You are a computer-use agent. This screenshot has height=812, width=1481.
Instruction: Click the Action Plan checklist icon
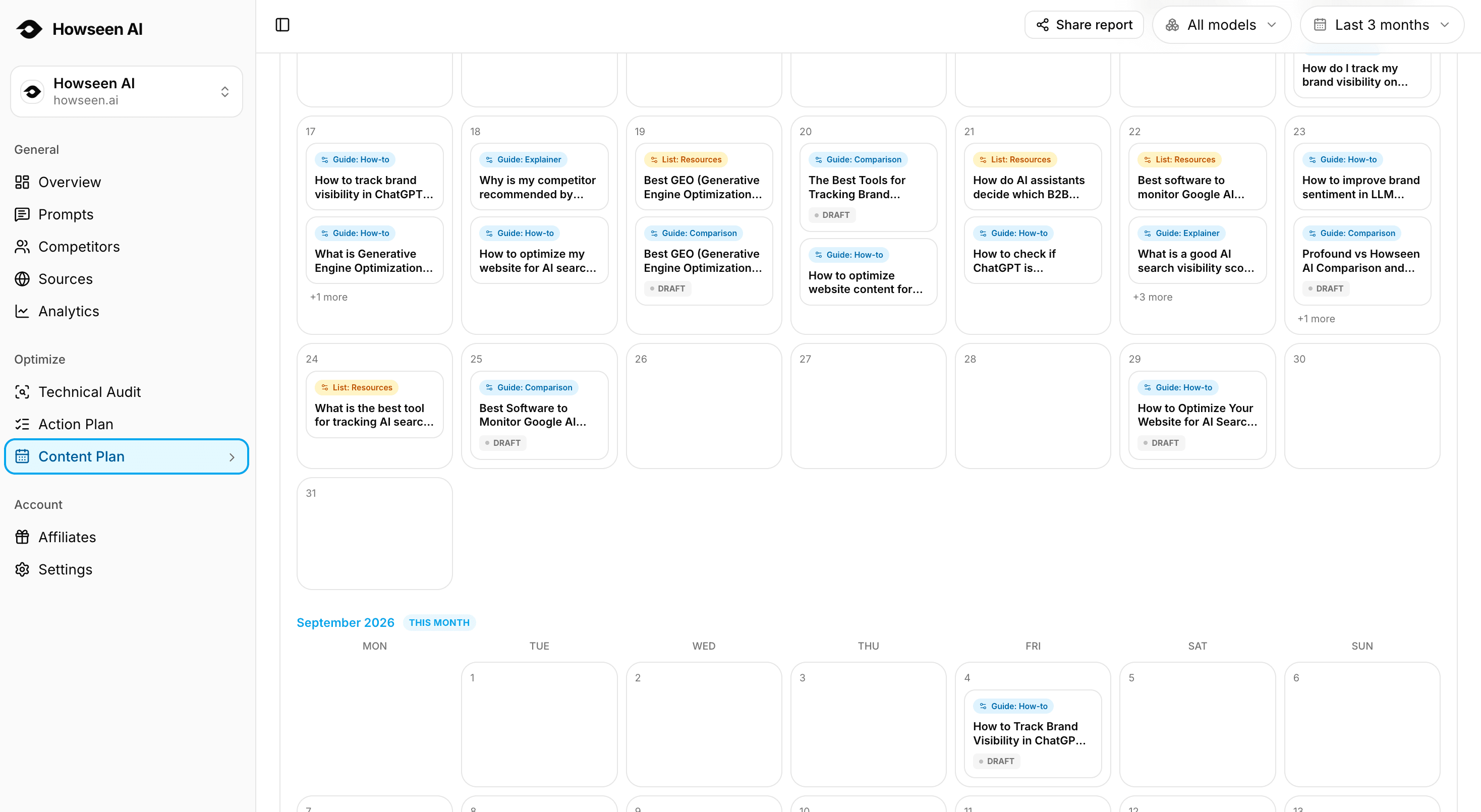pyautogui.click(x=22, y=424)
